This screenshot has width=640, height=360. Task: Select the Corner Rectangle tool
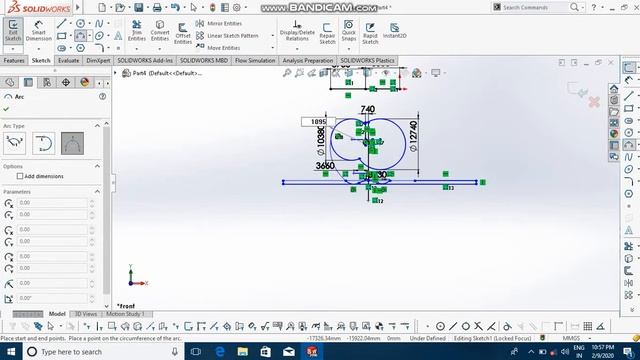click(x=62, y=36)
